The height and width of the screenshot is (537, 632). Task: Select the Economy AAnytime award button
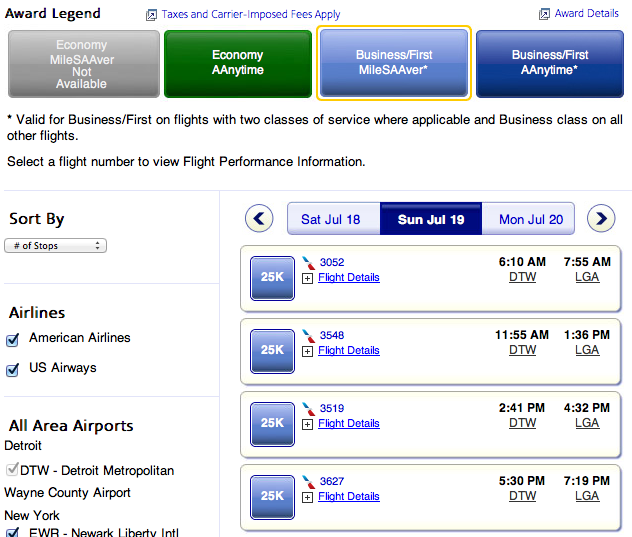click(x=238, y=64)
